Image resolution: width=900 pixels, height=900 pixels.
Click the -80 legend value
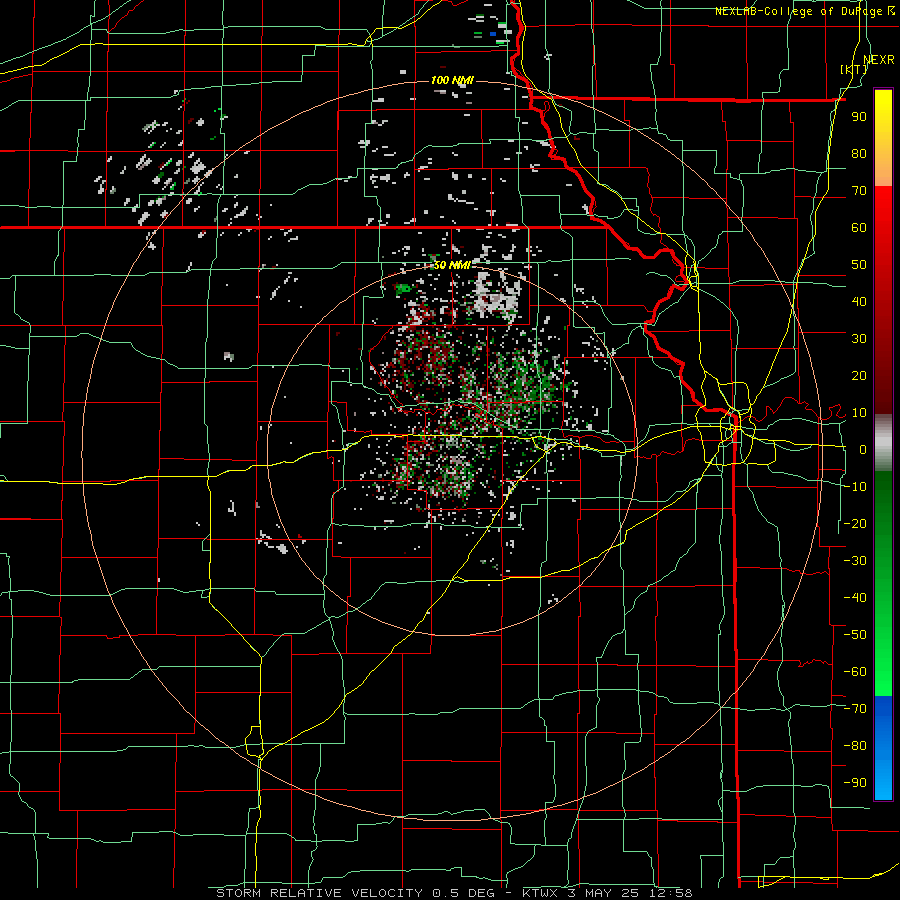click(x=855, y=746)
